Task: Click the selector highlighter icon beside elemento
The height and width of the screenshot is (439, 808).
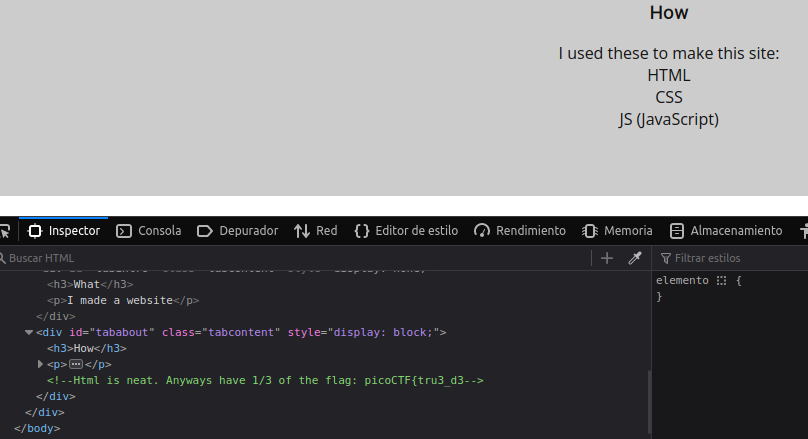Action: pos(720,281)
